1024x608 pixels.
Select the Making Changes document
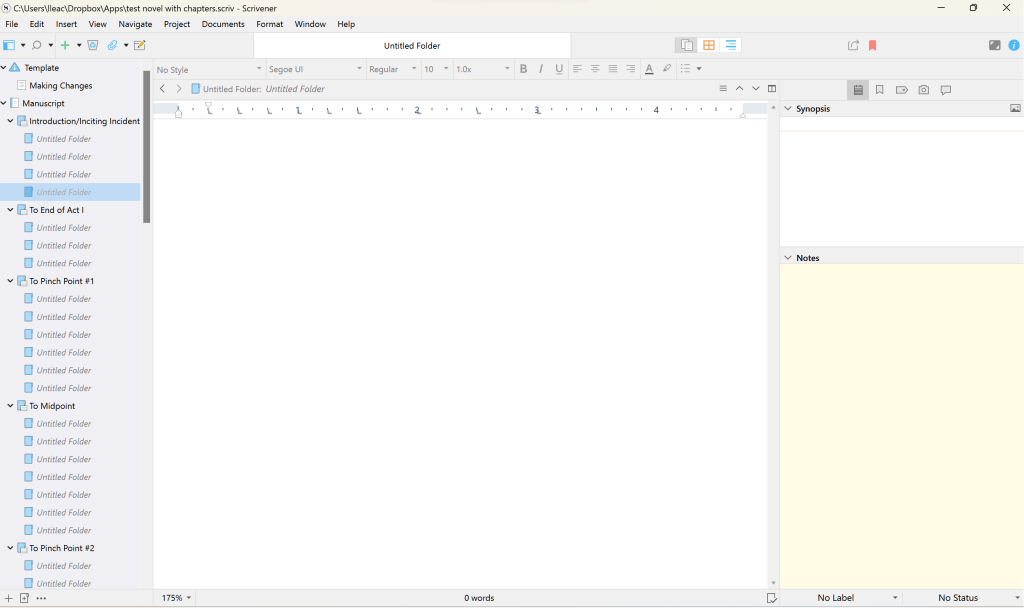61,86
